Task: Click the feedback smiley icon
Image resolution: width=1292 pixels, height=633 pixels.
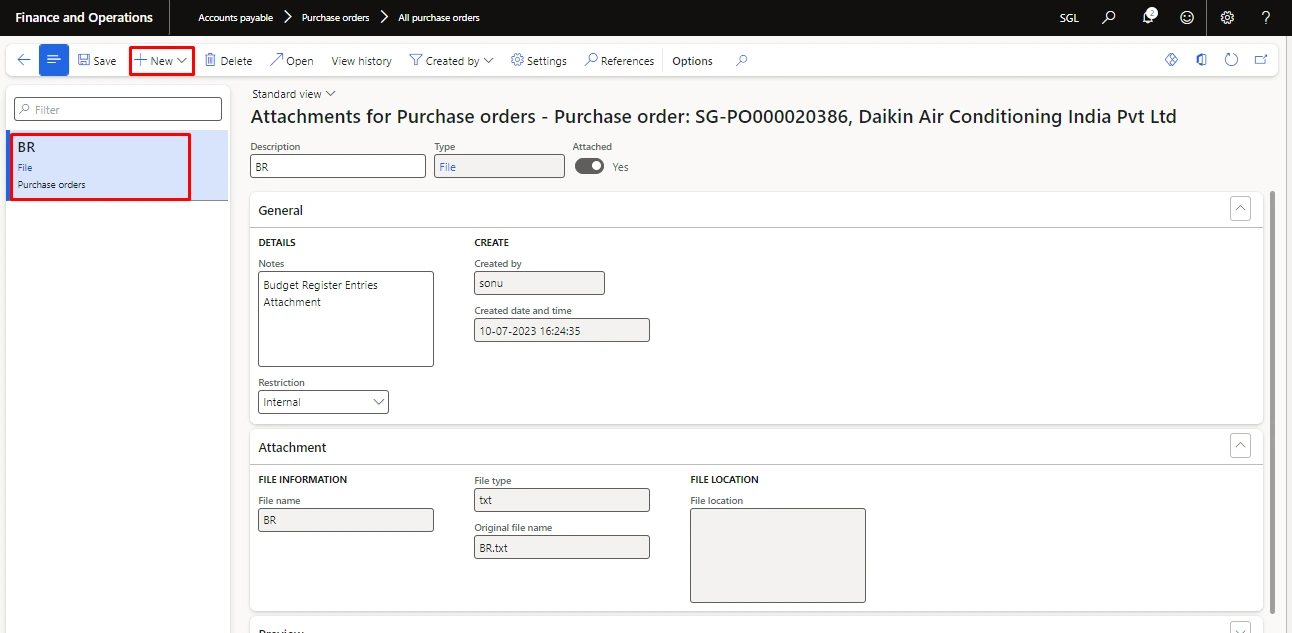Action: [x=1187, y=17]
